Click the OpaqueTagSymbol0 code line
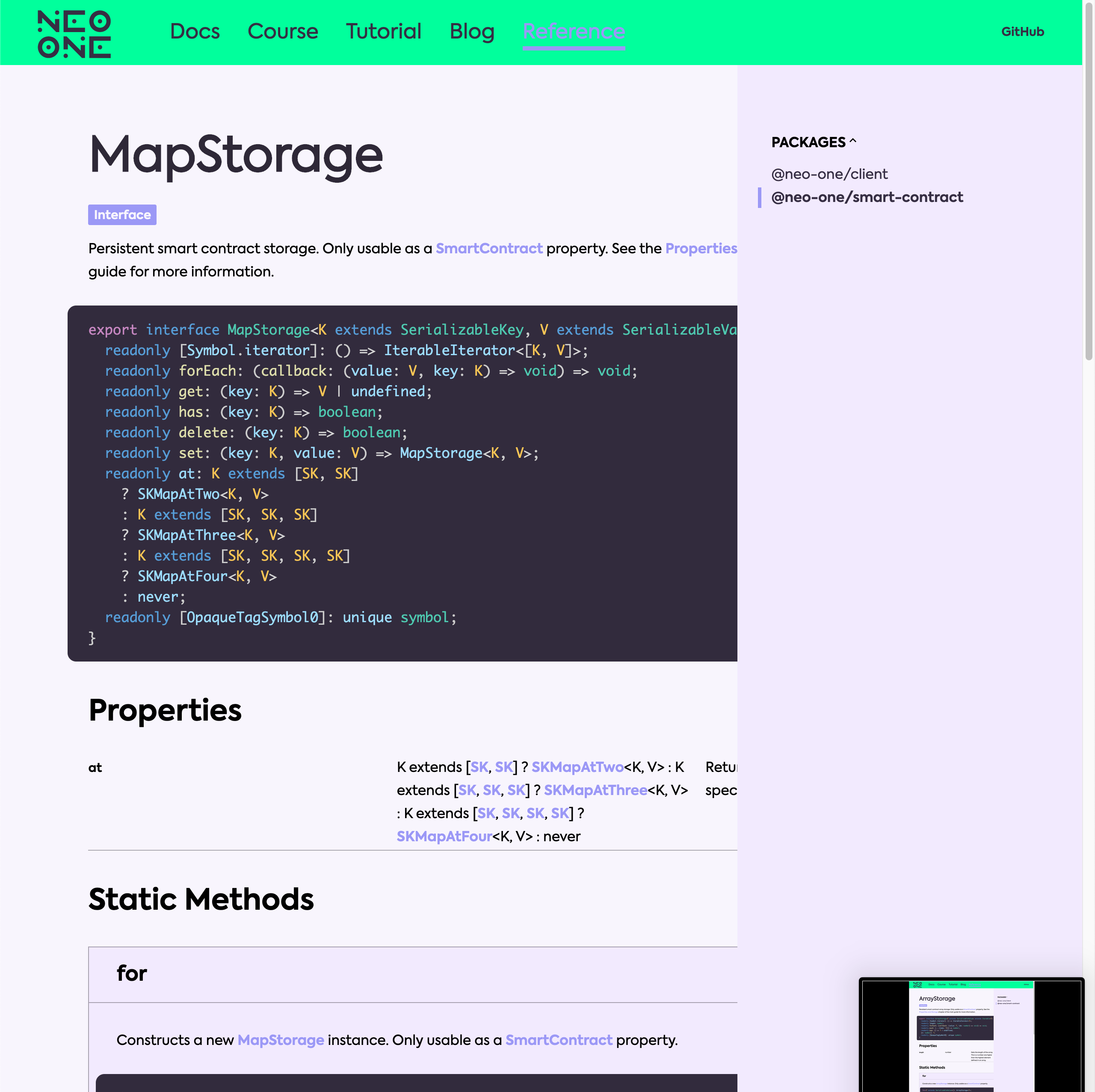1095x1092 pixels. click(281, 617)
